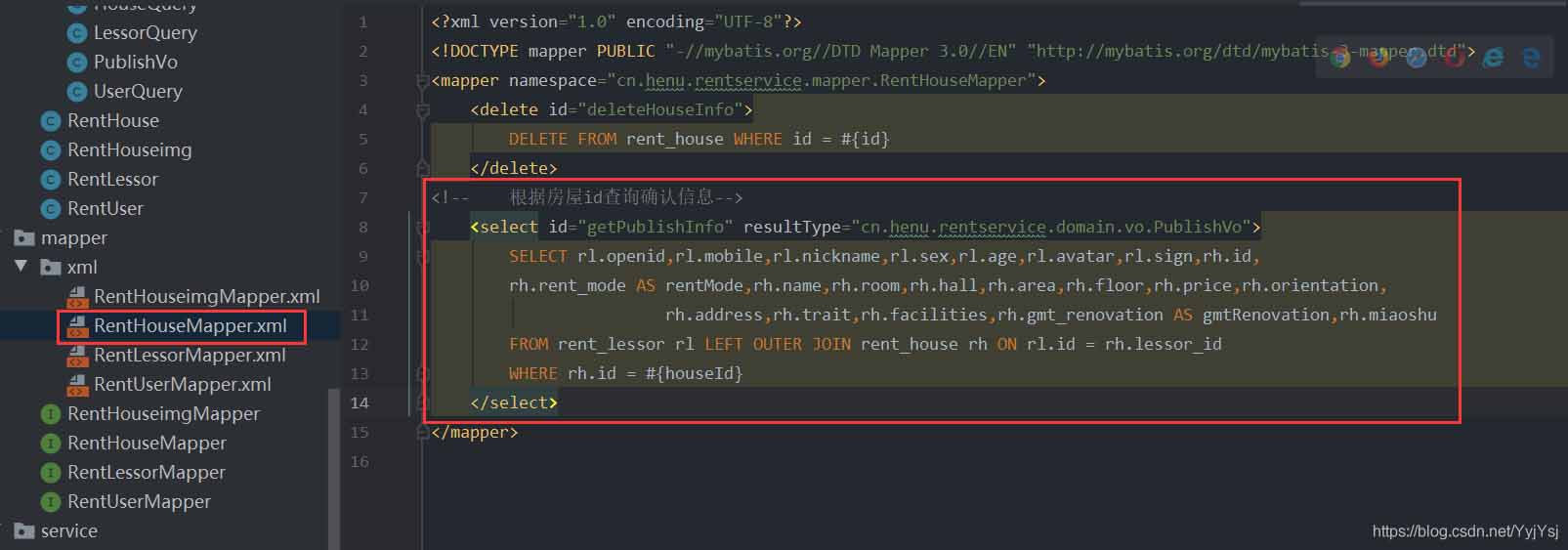
Task: Open UserQuery class in tree
Action: [138, 92]
